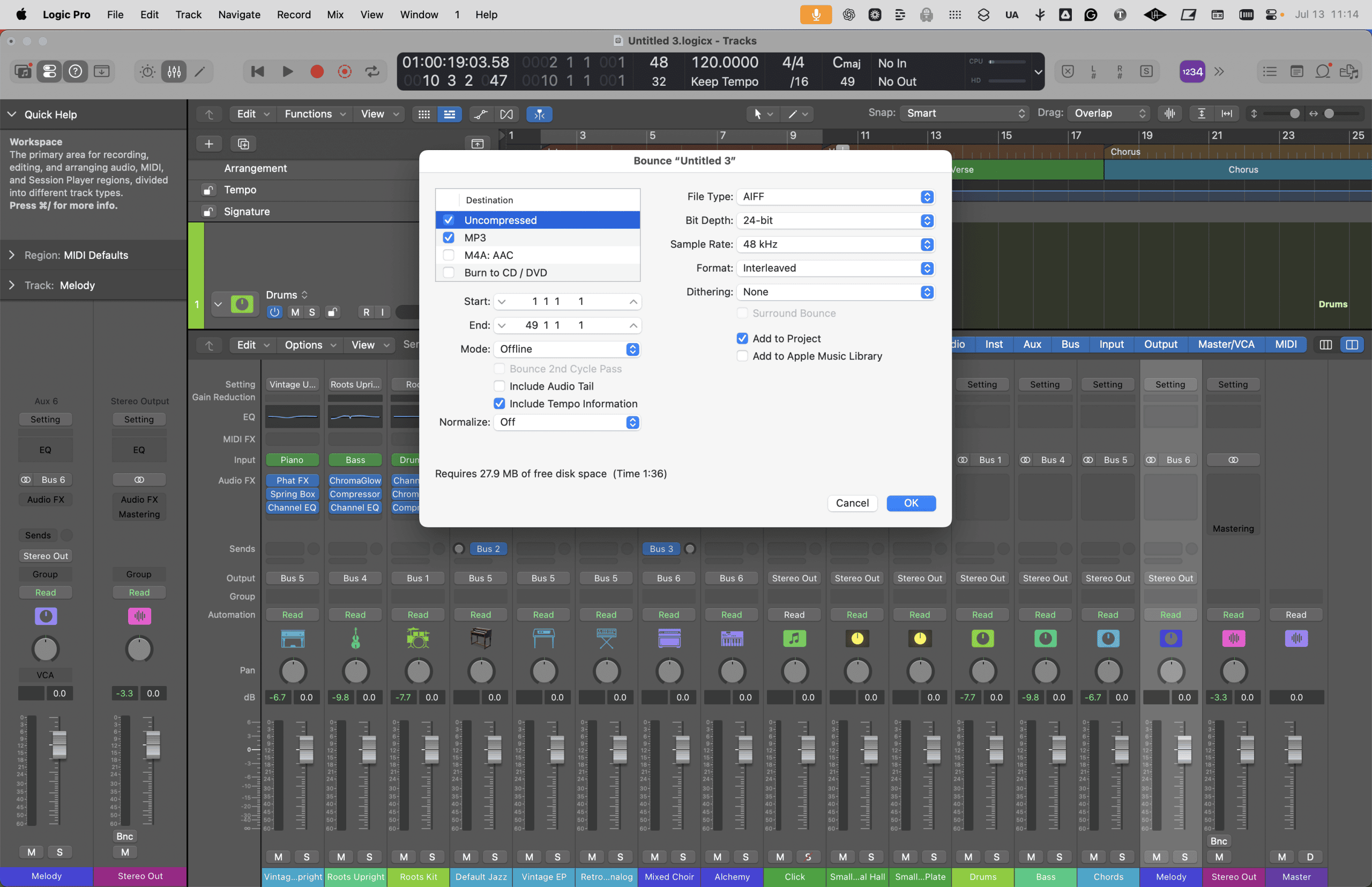Open the Loop Browser button
Image resolution: width=1372 pixels, height=887 pixels.
pos(1323,71)
